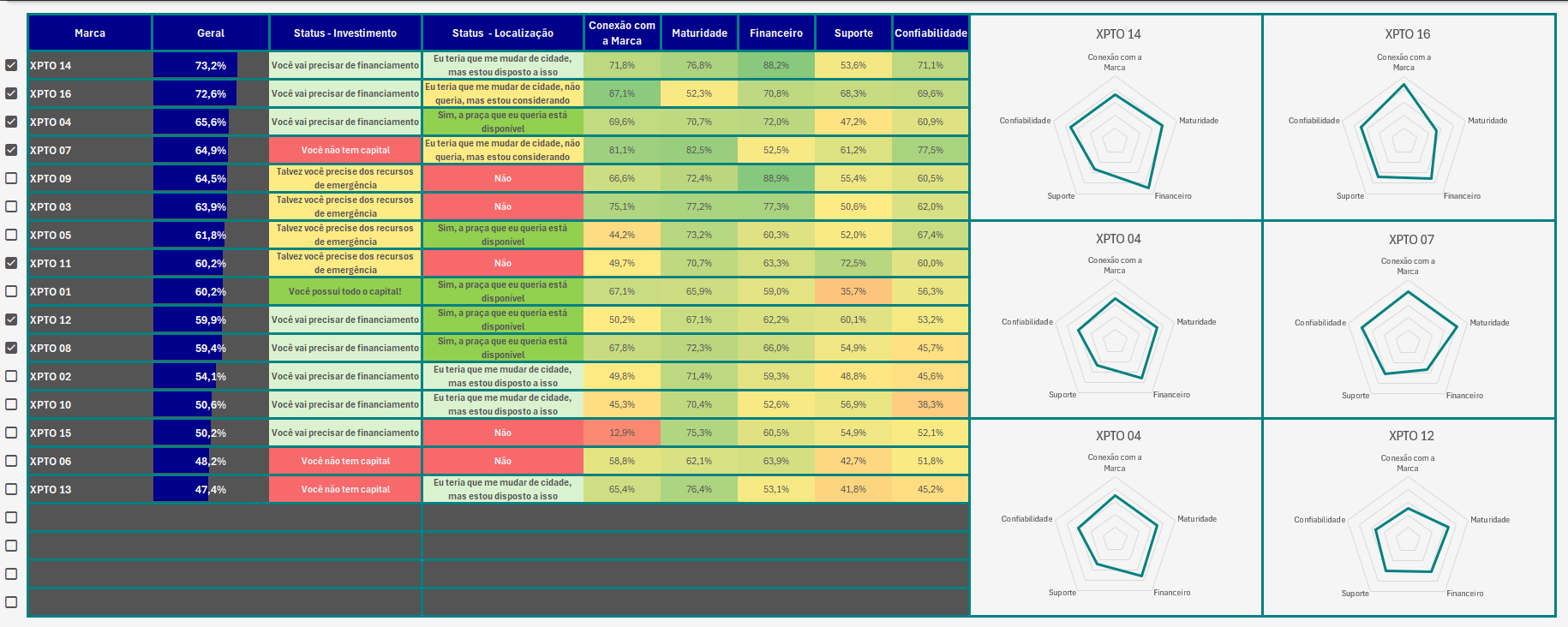1568x627 pixels.
Task: Disable the XPTO 11 row checkbox
Action: point(11,263)
